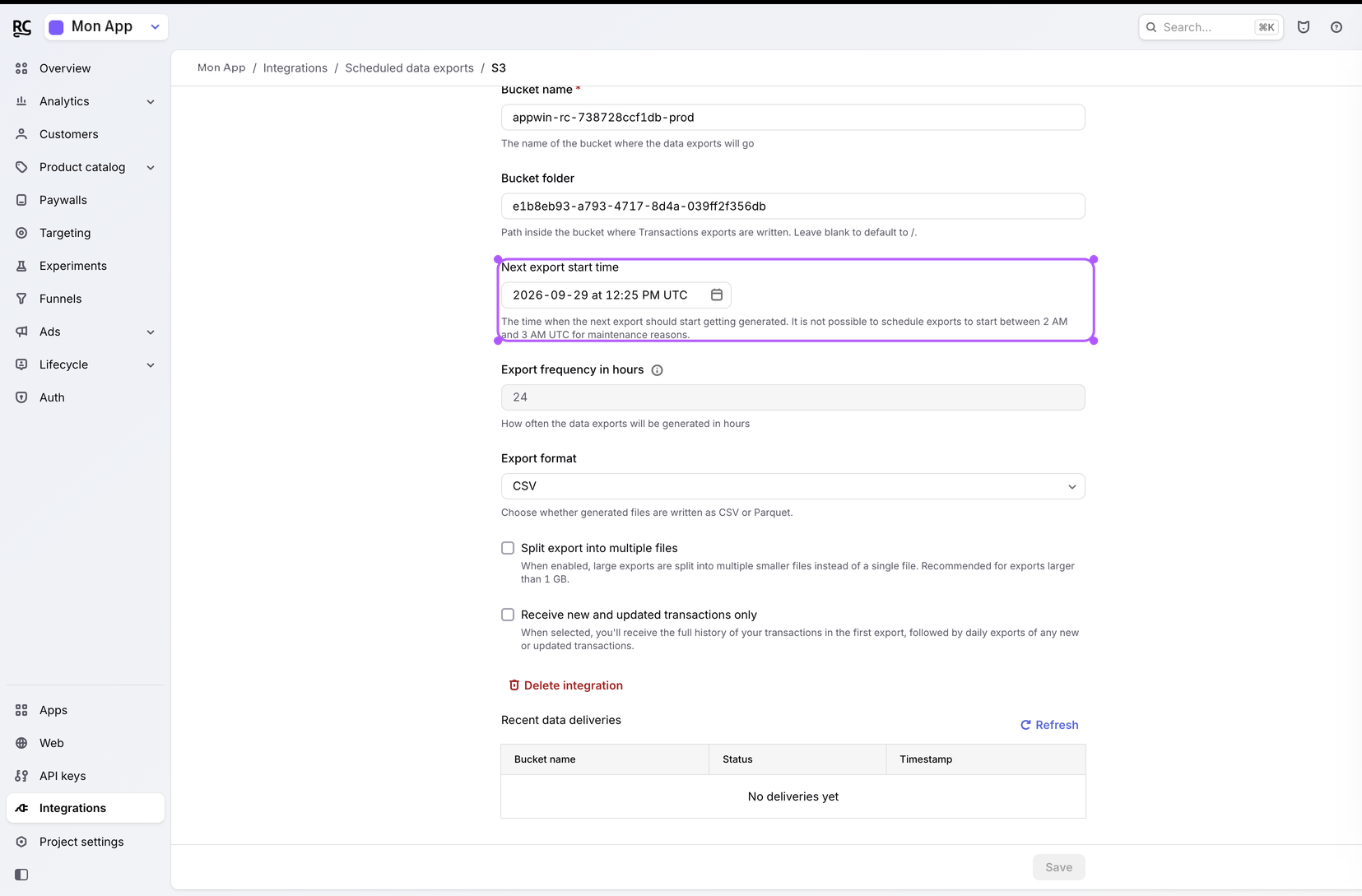Open the calendar picker for export start time
Screen dimensions: 1362x896
point(717,295)
